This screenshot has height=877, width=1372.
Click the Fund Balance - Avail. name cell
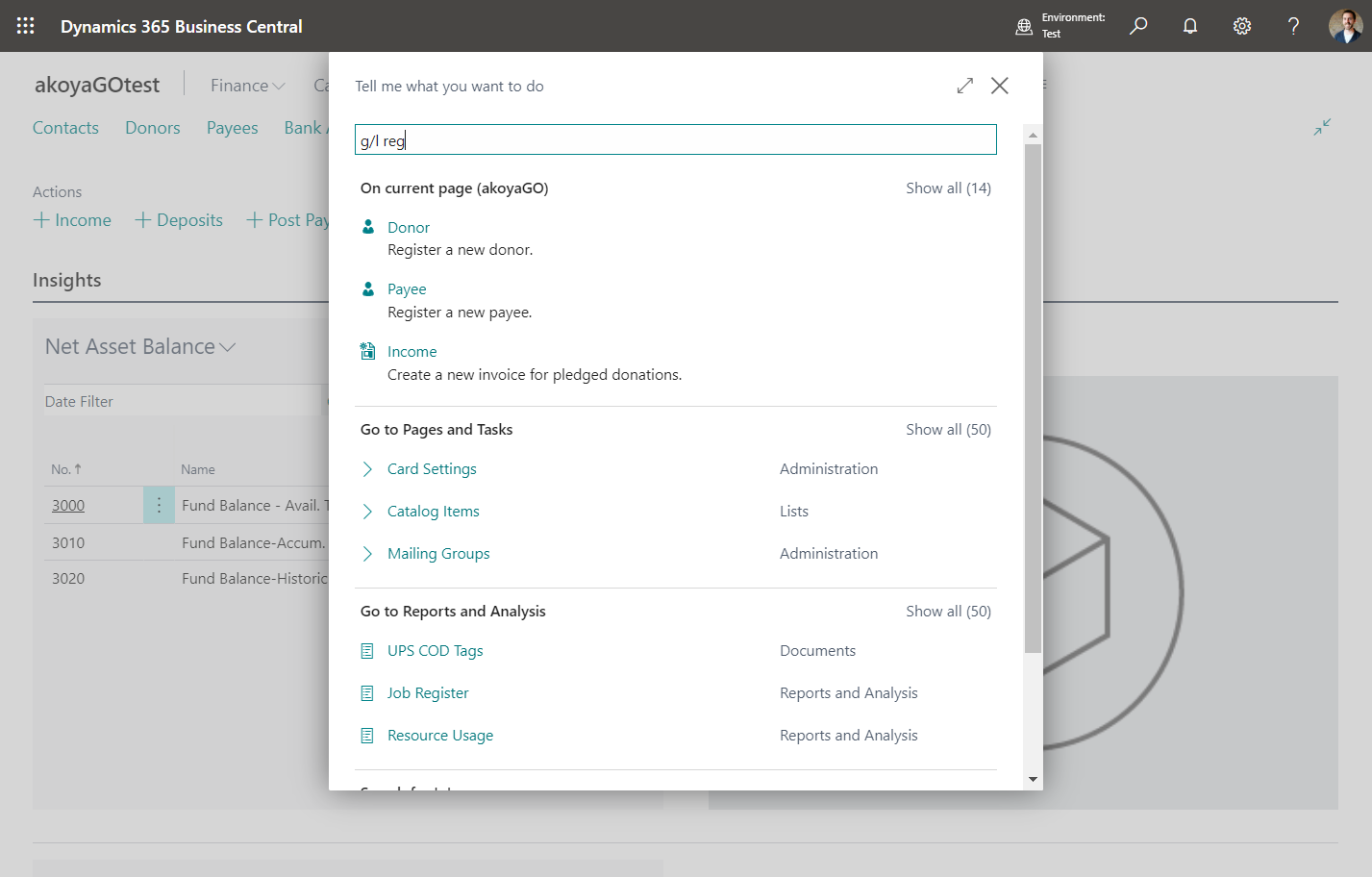click(255, 506)
